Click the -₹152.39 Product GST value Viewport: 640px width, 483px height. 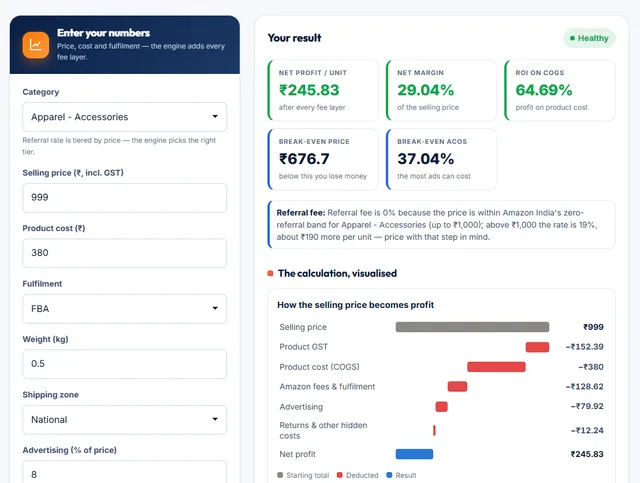(584, 347)
